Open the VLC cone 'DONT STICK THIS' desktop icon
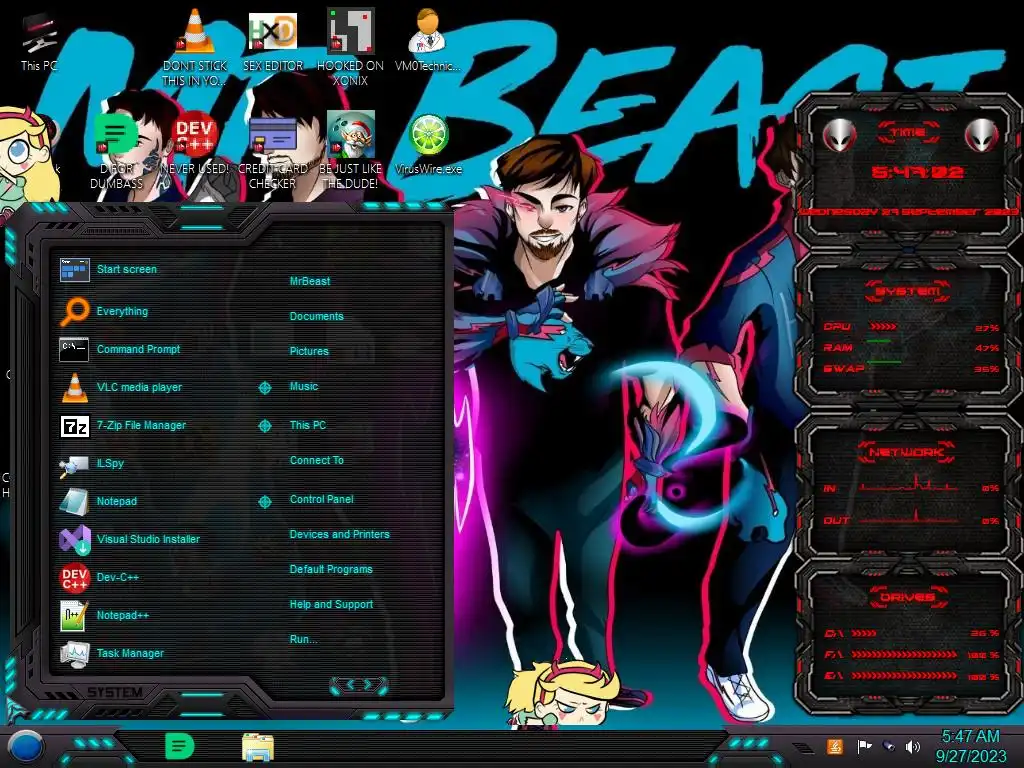The height and width of the screenshot is (768, 1024). (195, 47)
